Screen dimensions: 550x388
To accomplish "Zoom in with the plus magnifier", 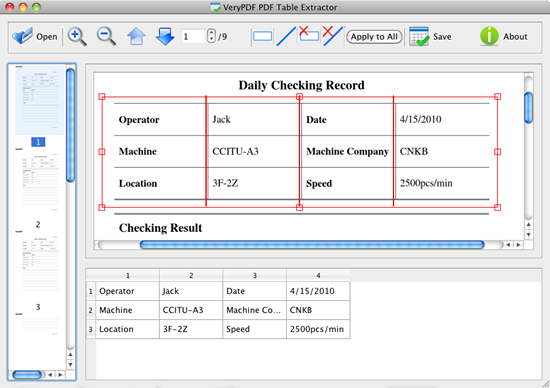I will click(x=77, y=36).
